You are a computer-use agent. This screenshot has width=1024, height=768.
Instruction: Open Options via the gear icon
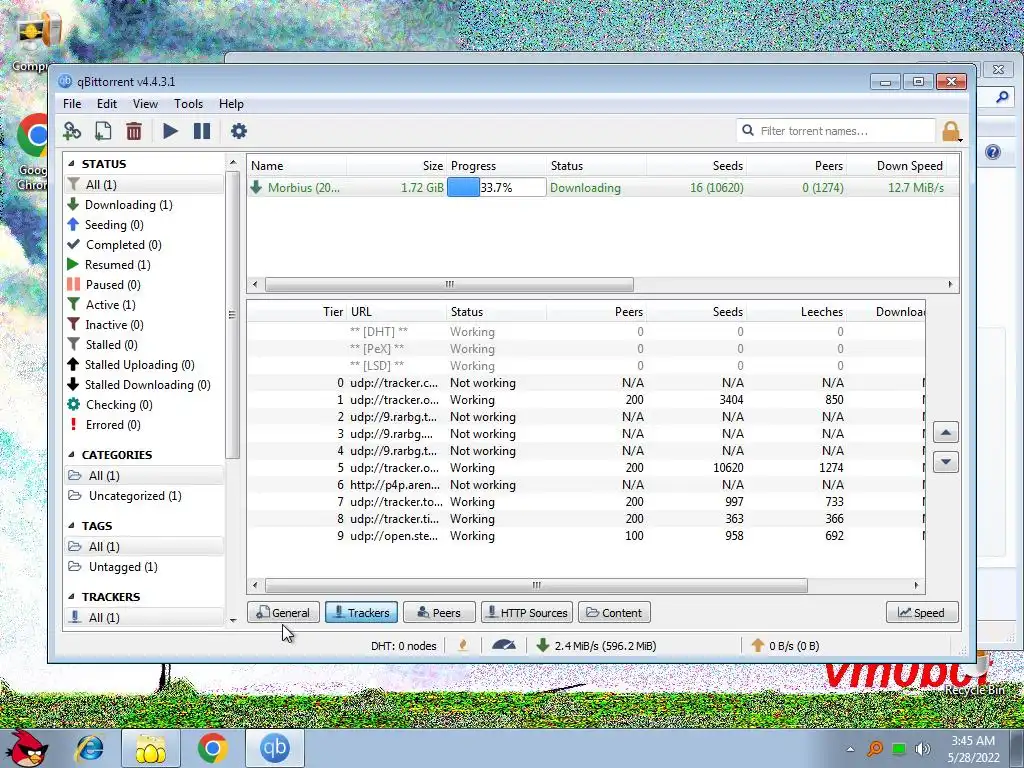coord(239,131)
